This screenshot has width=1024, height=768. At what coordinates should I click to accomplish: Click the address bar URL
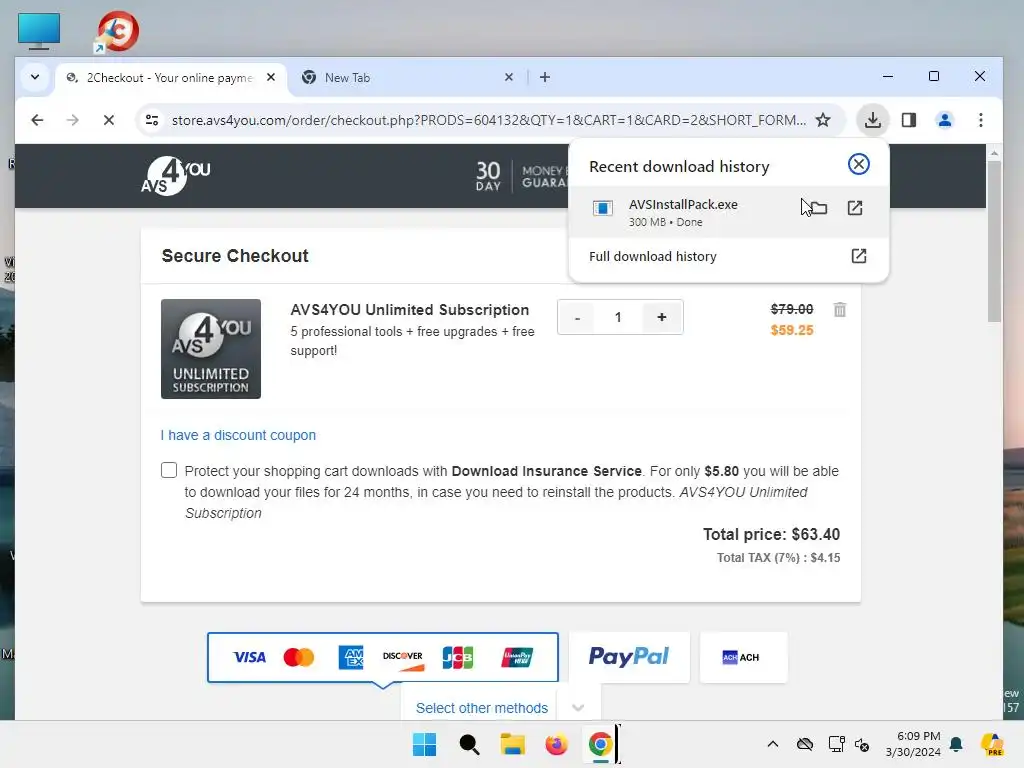tap(488, 120)
